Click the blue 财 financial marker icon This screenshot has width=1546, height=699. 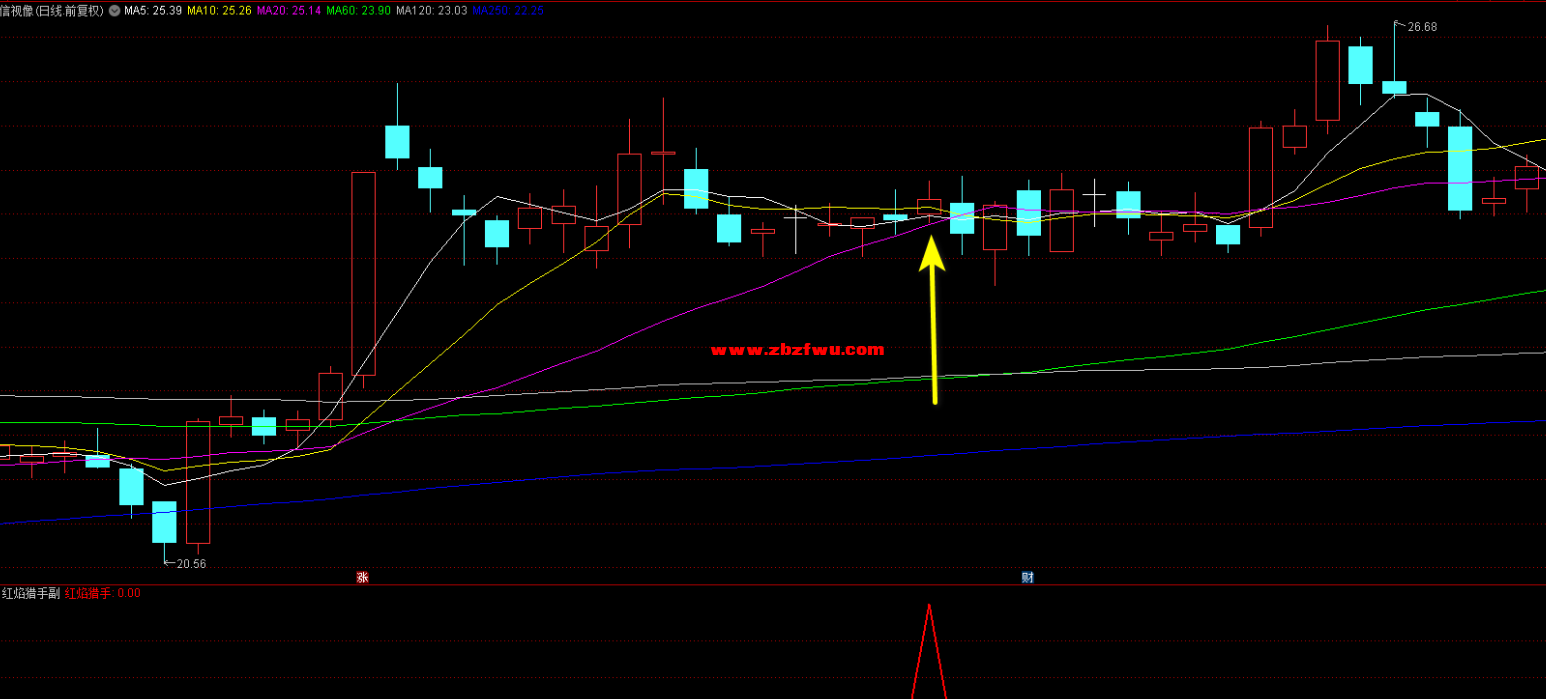(x=1027, y=577)
